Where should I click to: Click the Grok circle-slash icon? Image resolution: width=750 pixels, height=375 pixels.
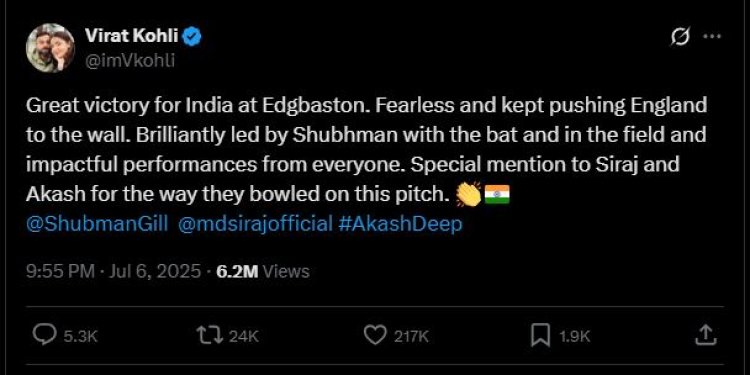tap(680, 37)
